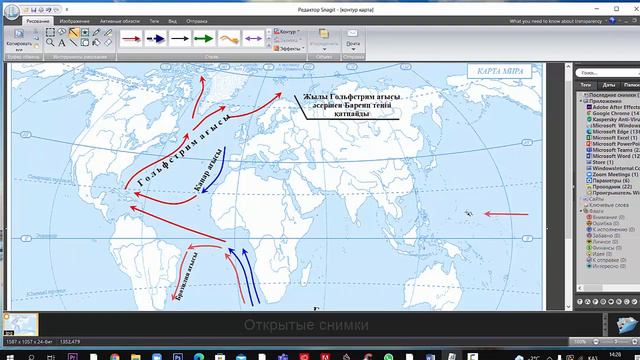Choose the dark red arrow style
This screenshot has height=360, width=640.
[x=131, y=39]
